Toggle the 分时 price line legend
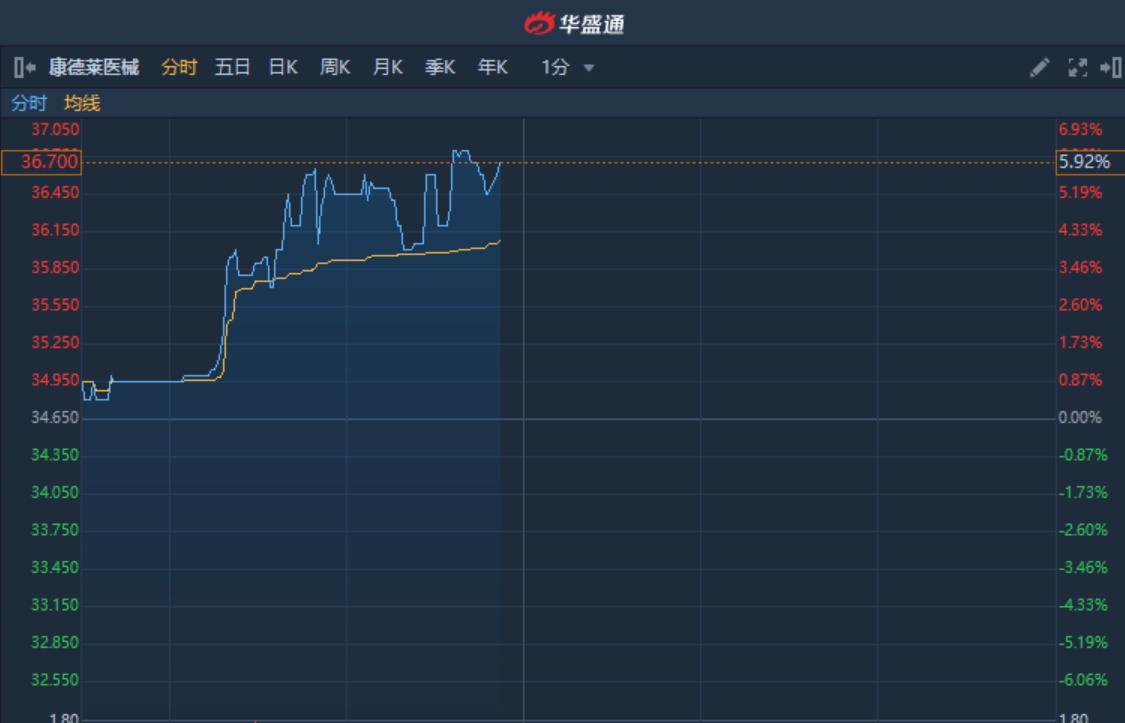Screen dimensions: 1125x723 29,103
